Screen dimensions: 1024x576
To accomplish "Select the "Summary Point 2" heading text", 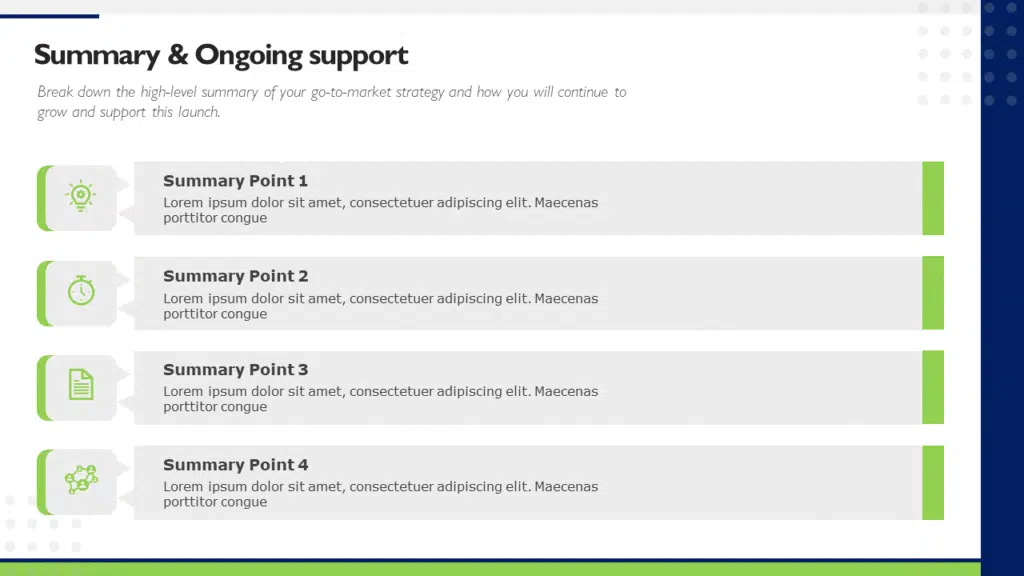I will [235, 276].
